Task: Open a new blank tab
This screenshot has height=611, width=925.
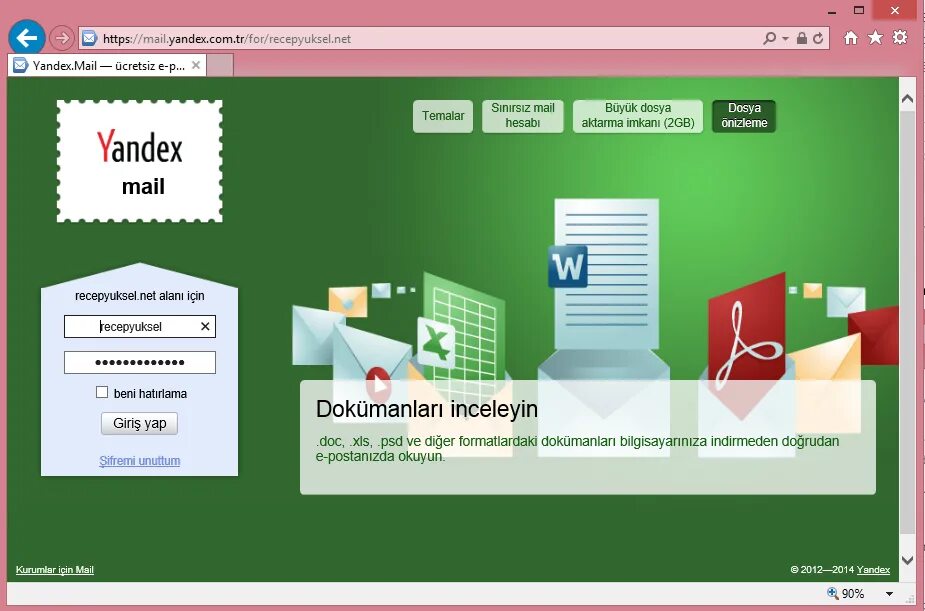Action: point(220,65)
